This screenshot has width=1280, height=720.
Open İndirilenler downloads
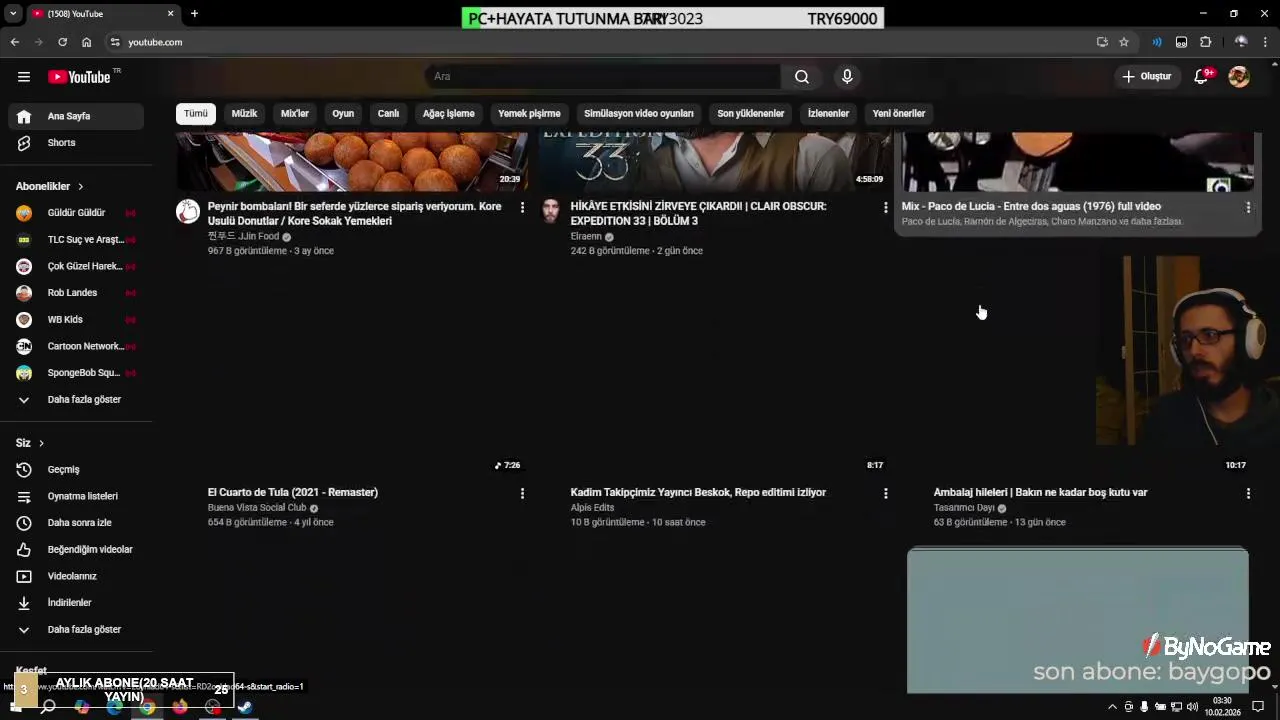click(x=76, y=603)
